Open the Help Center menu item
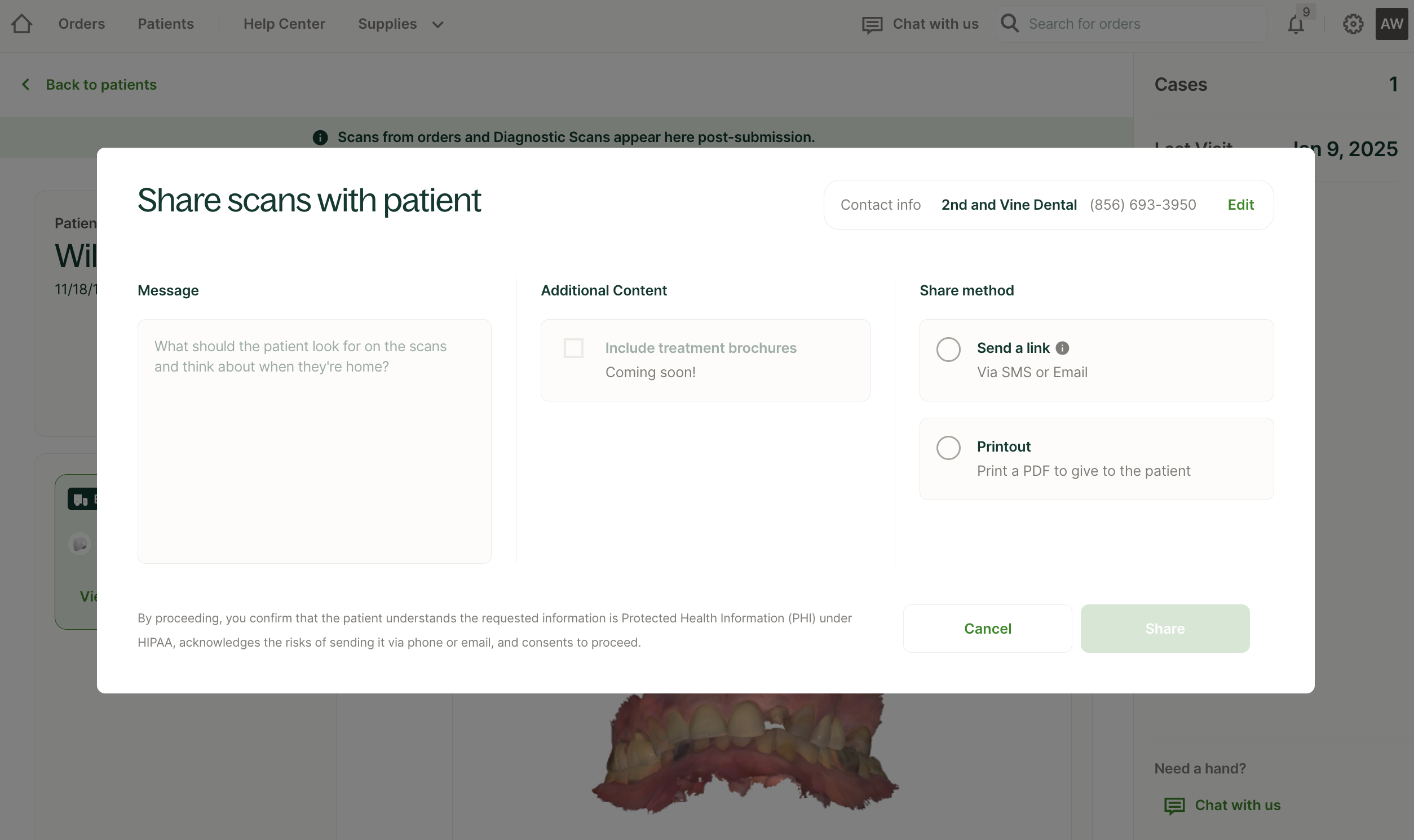Image resolution: width=1414 pixels, height=840 pixels. [284, 24]
